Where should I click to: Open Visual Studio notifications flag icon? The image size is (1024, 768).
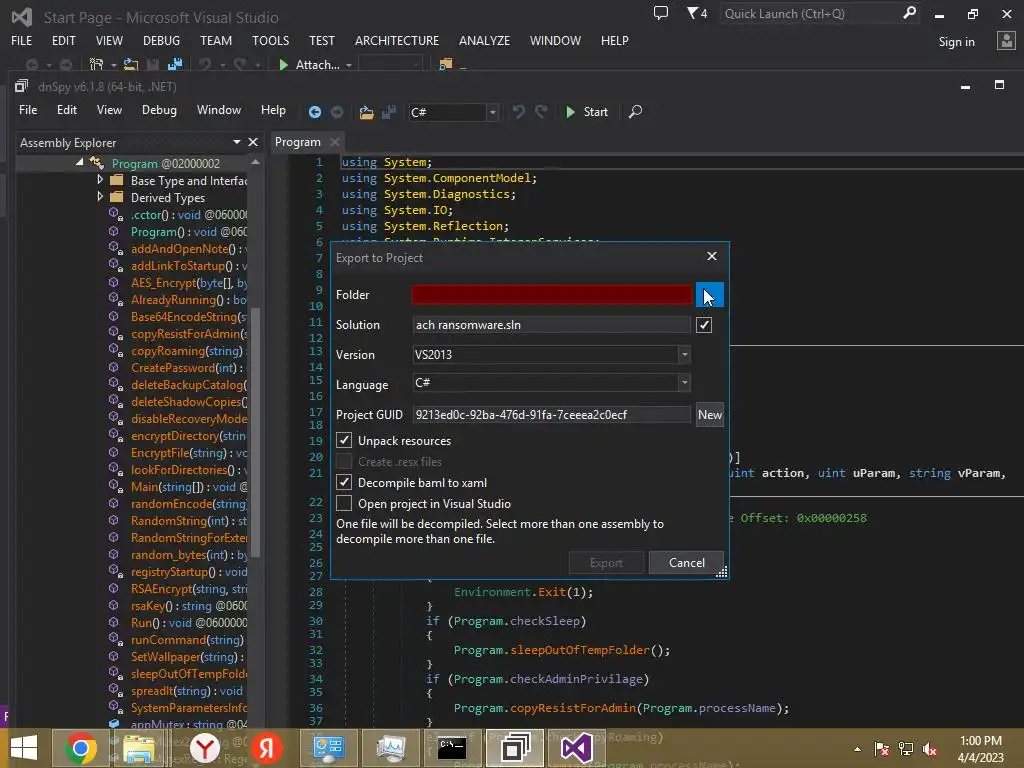pos(697,13)
